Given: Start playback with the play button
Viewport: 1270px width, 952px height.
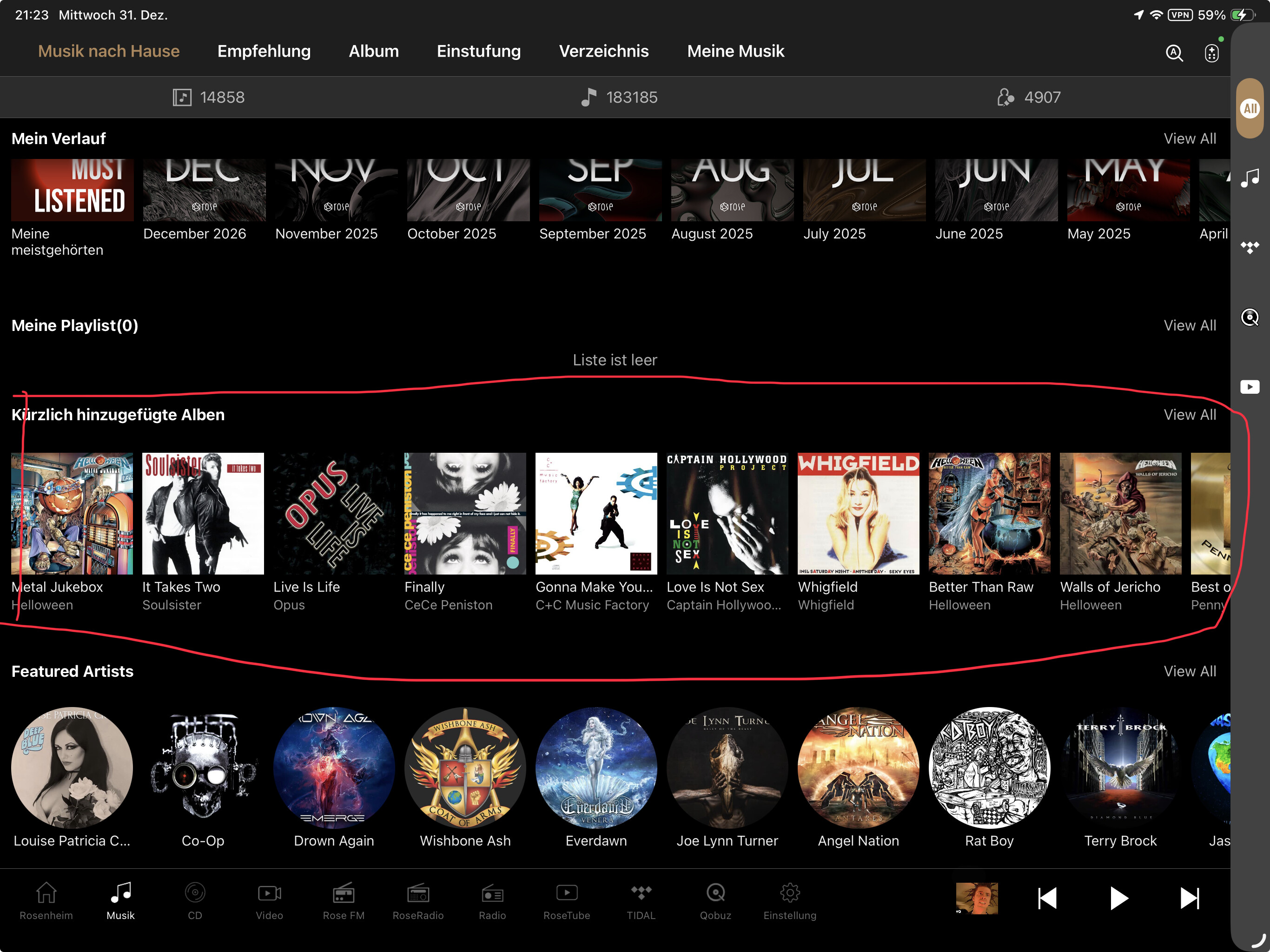Looking at the screenshot, I should coord(1118,898).
